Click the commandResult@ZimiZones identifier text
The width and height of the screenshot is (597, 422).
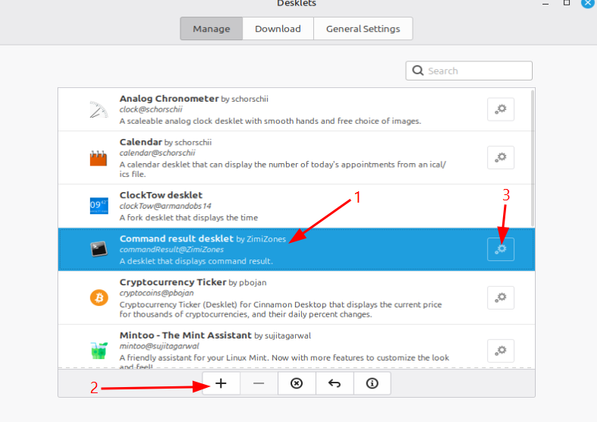[x=172, y=250]
